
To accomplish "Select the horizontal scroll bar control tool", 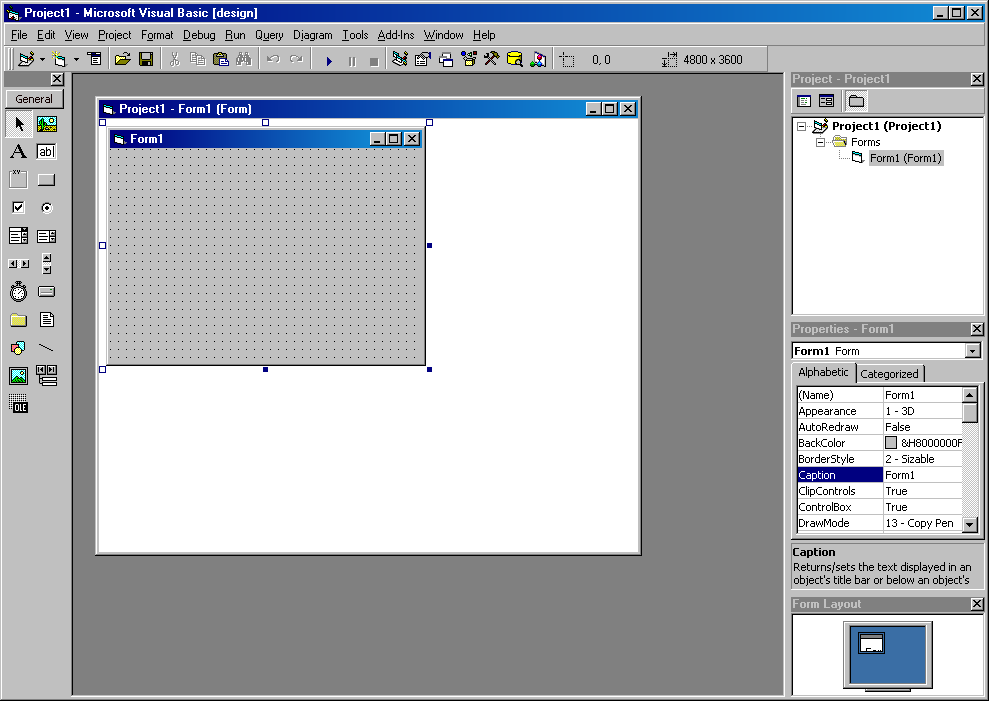I will [19, 264].
